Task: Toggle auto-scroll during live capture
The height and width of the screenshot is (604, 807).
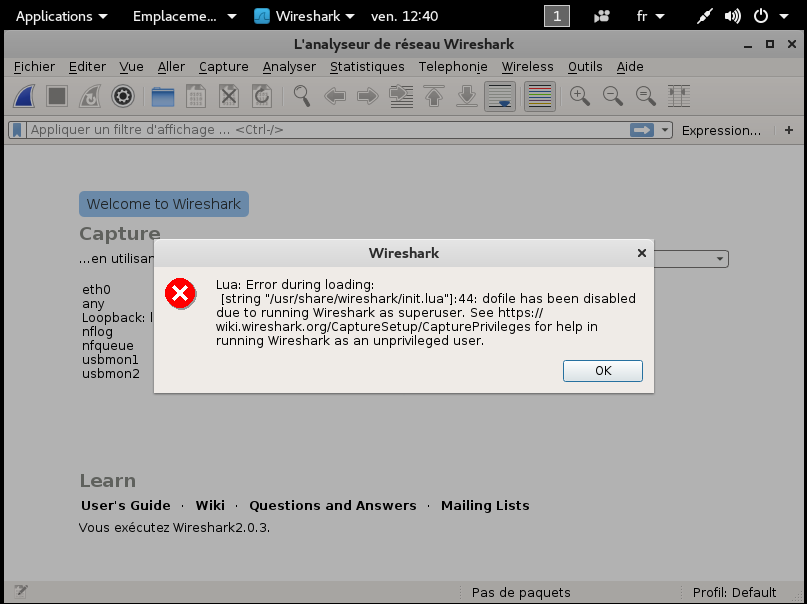Action: tap(500, 96)
